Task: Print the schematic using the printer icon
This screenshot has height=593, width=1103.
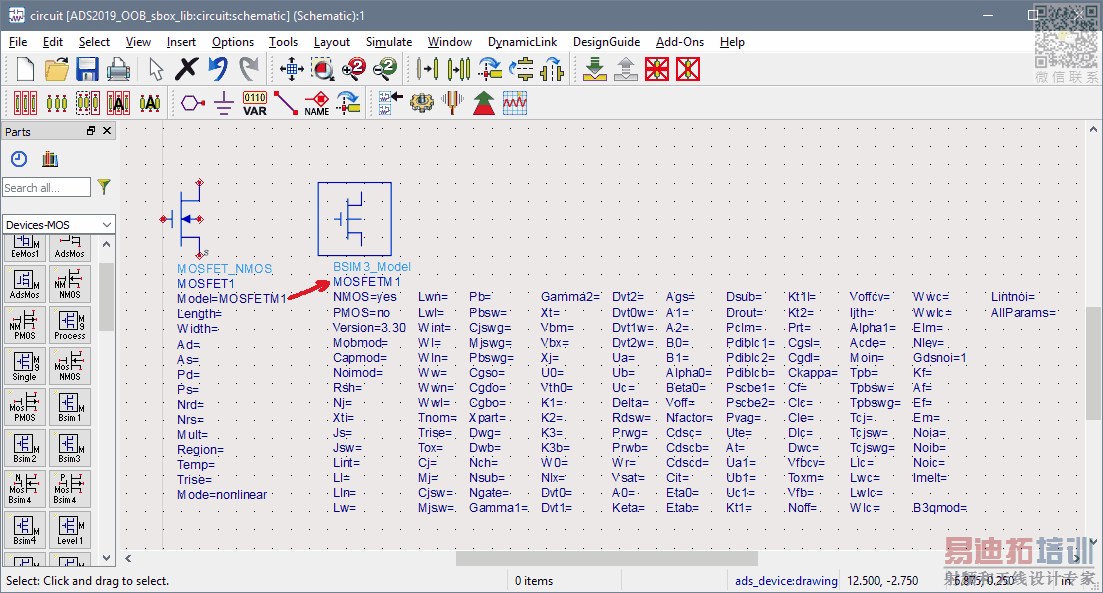Action: [x=118, y=69]
